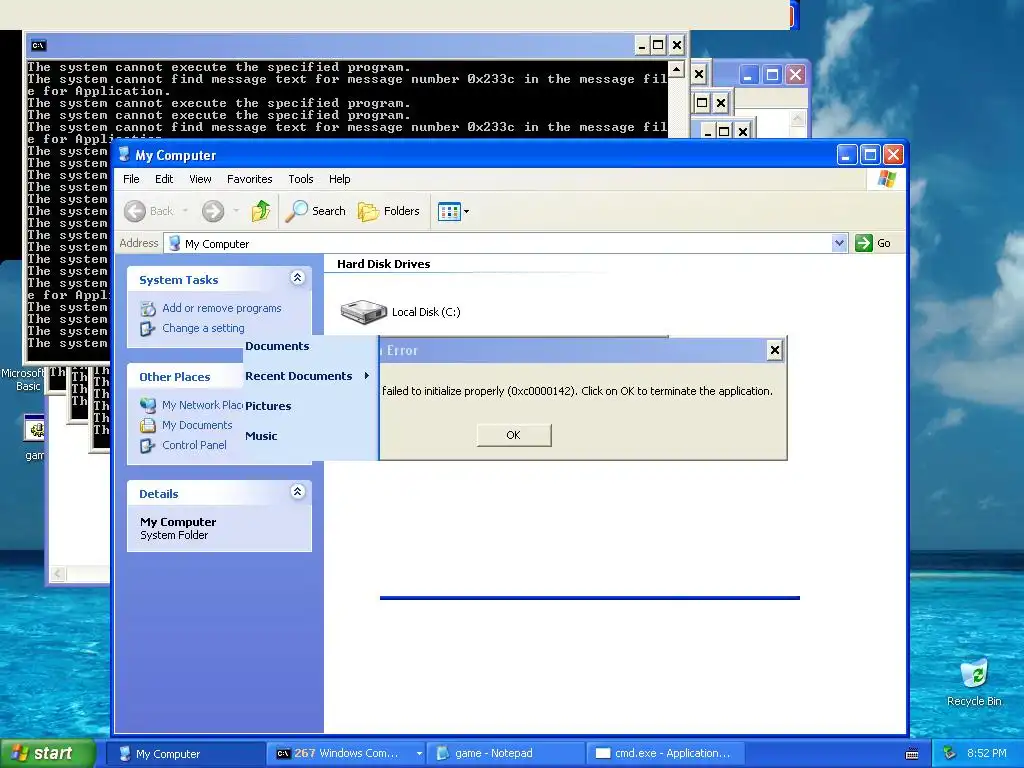The image size is (1024, 768).
Task: Open the Windows Command group taskbar button
Action: 346,754
